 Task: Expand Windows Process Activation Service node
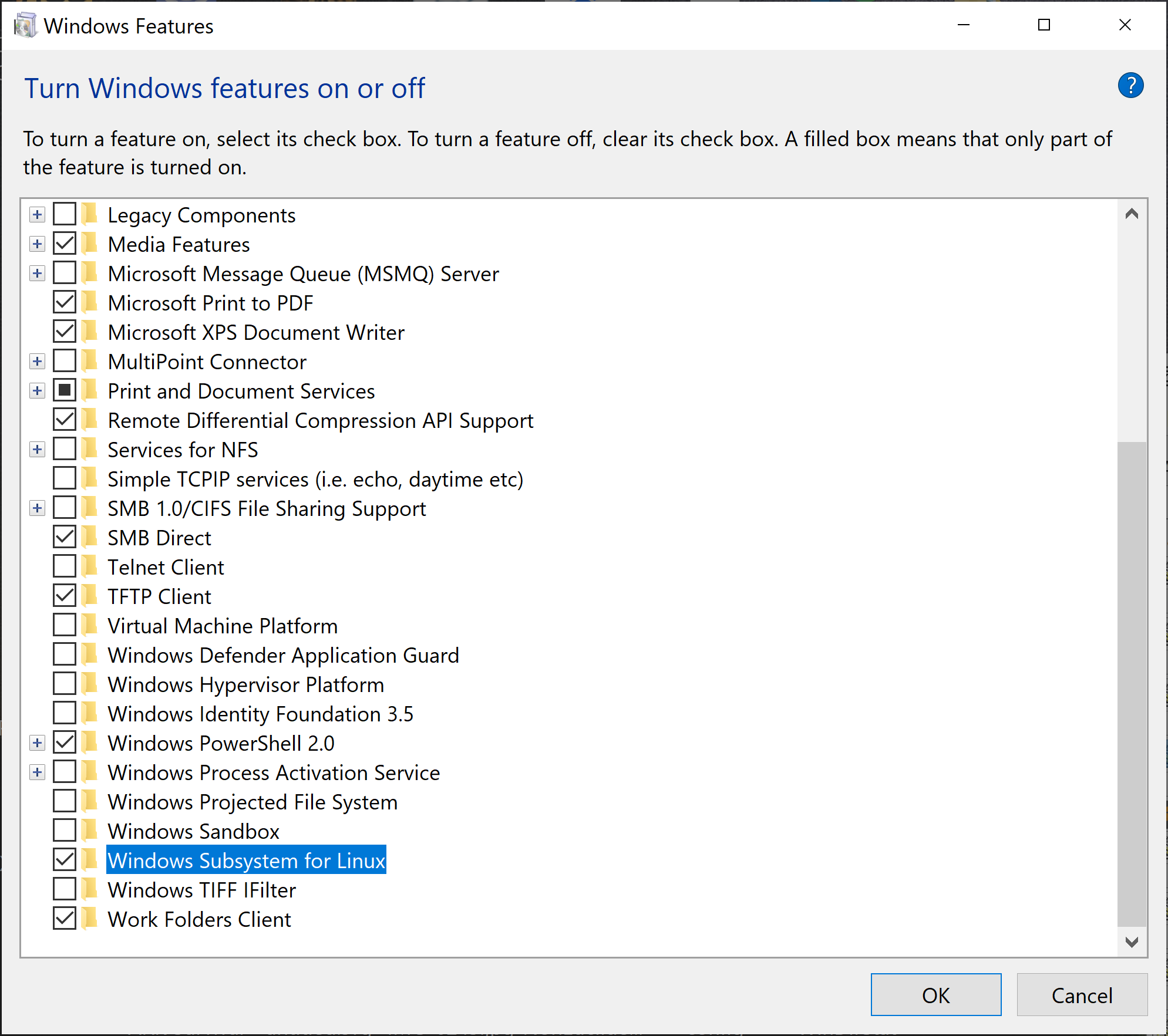(x=38, y=772)
